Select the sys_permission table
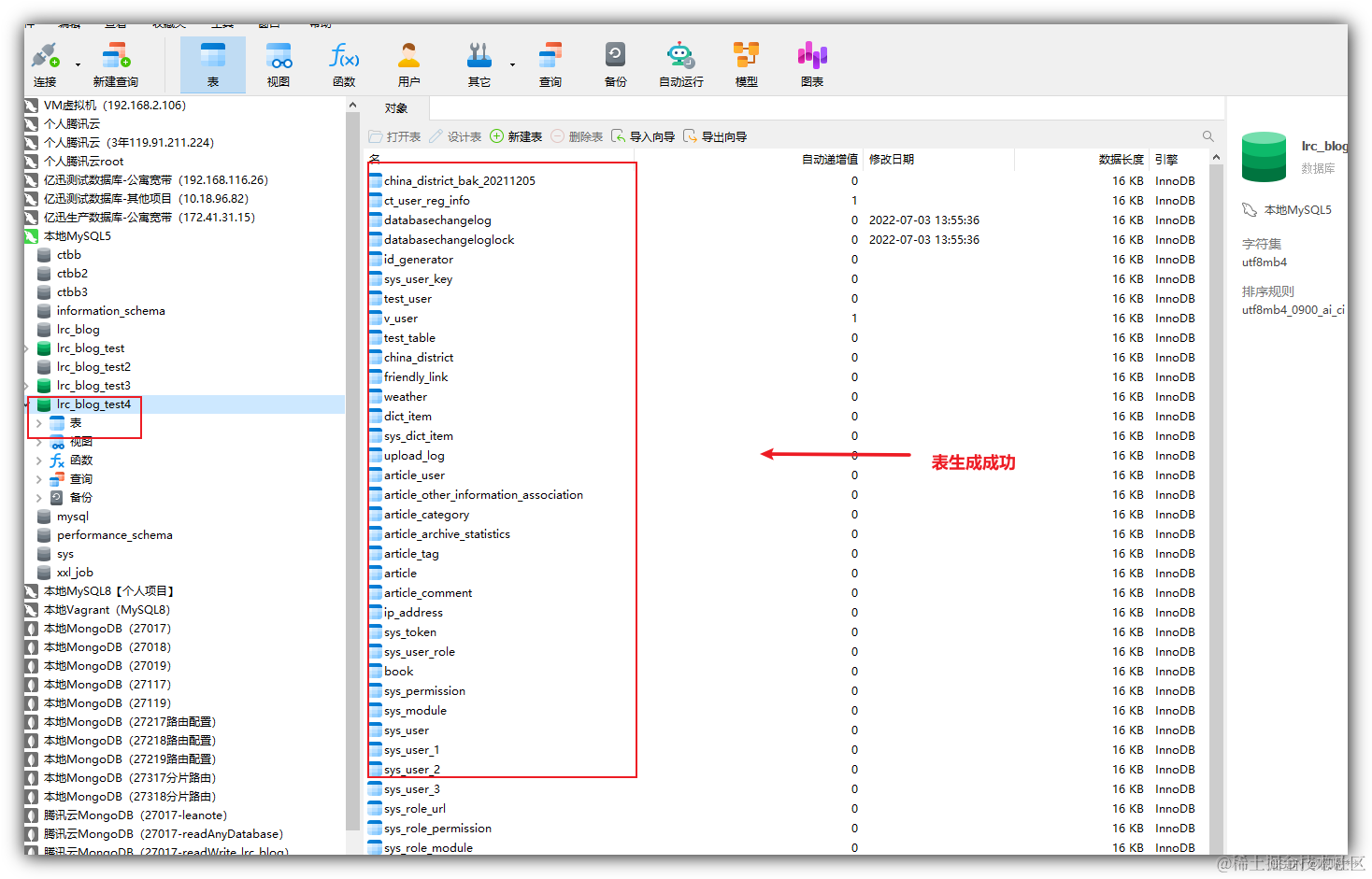The height and width of the screenshot is (879, 1372). coord(424,691)
